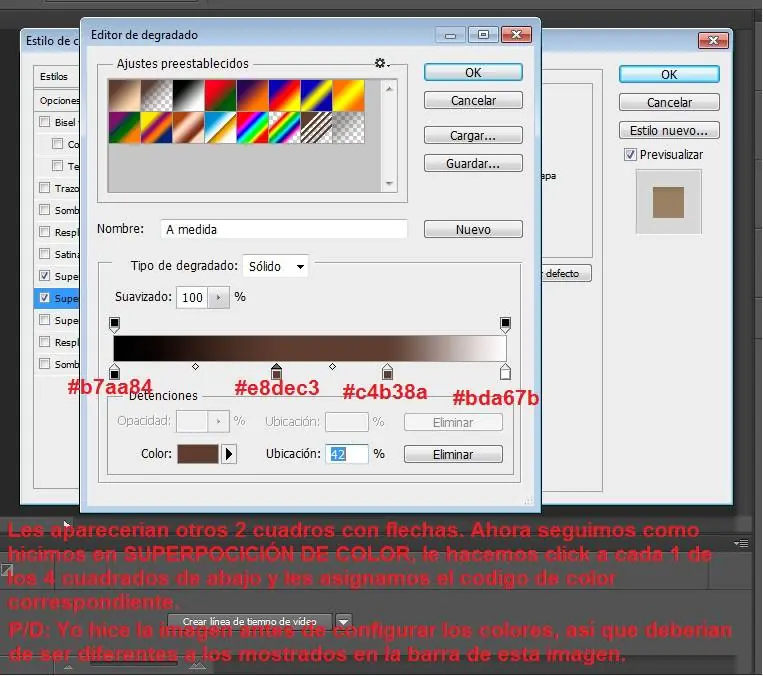Image resolution: width=763 pixels, height=676 pixels.
Task: Click OK in the Editor de degradado
Action: point(473,73)
